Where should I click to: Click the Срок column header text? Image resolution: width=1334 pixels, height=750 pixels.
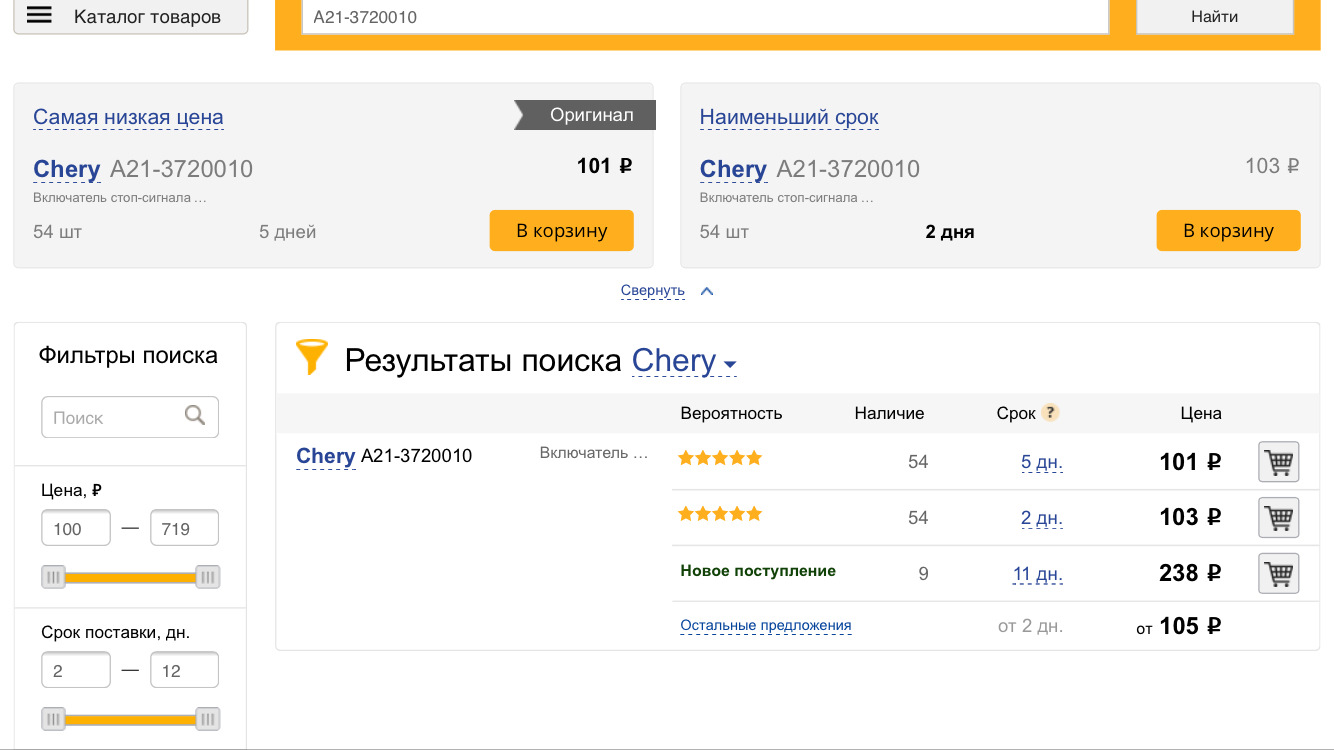1016,413
